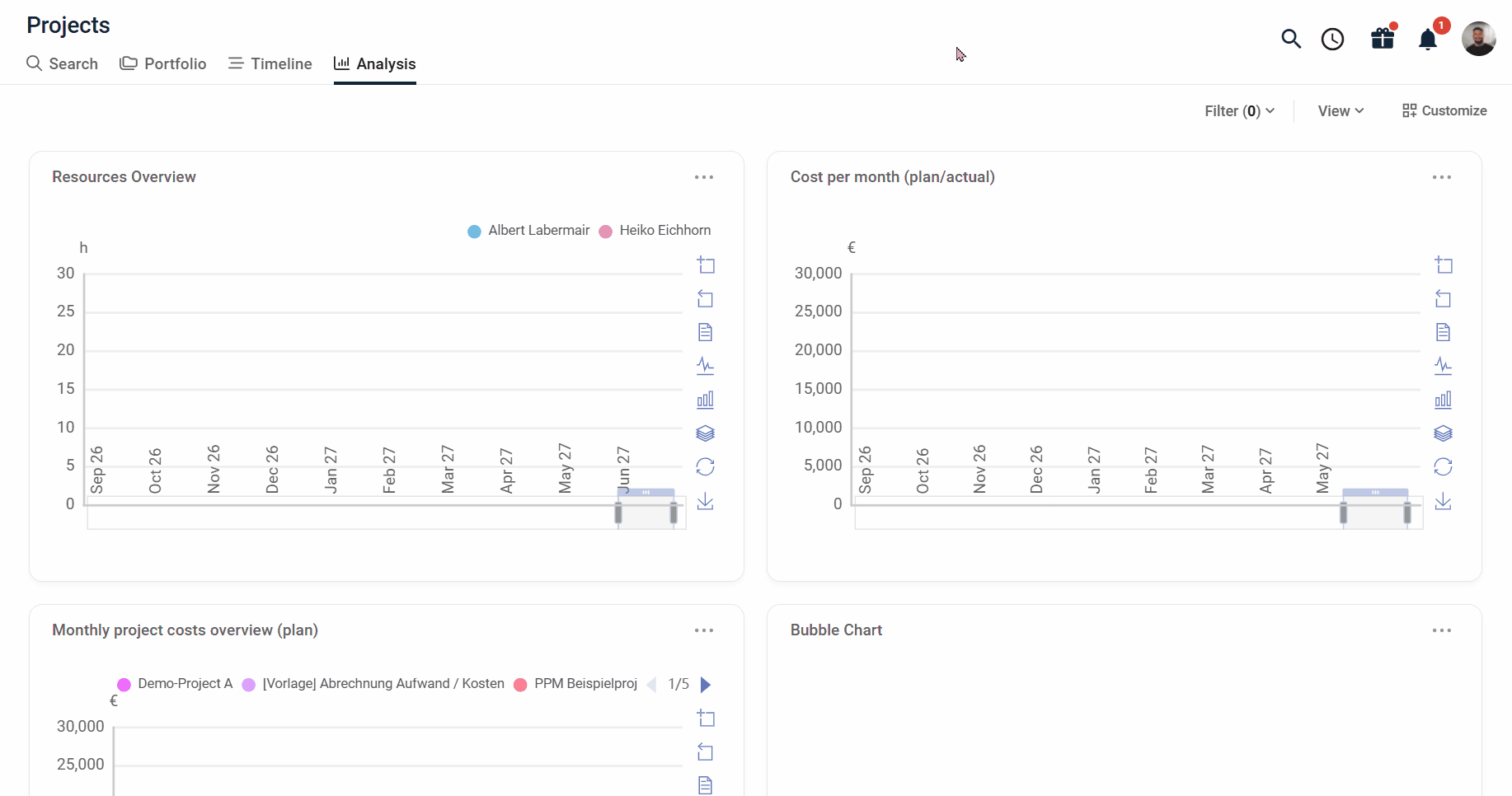Viewport: 1512px width, 796px height.
Task: Switch to the Portfolio tab
Action: click(x=163, y=63)
